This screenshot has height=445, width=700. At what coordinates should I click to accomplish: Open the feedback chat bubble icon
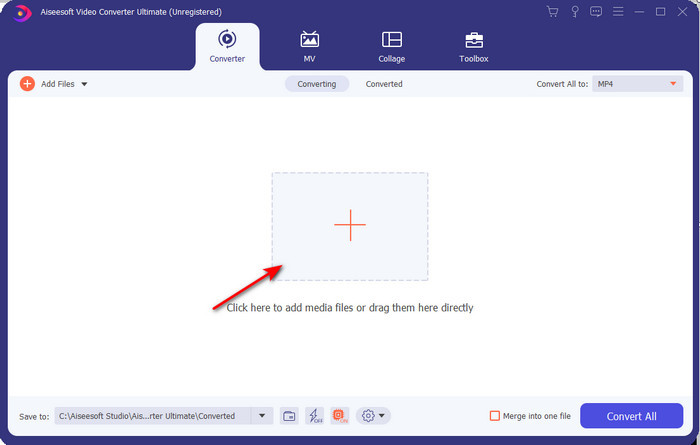click(596, 12)
